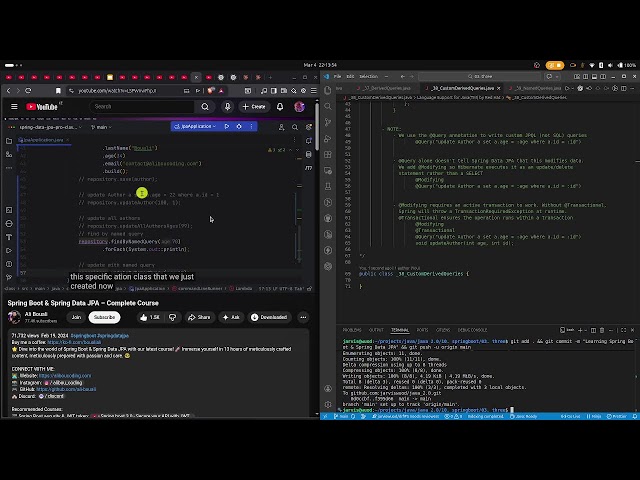Search with voice microphone on YouTube

227,107
